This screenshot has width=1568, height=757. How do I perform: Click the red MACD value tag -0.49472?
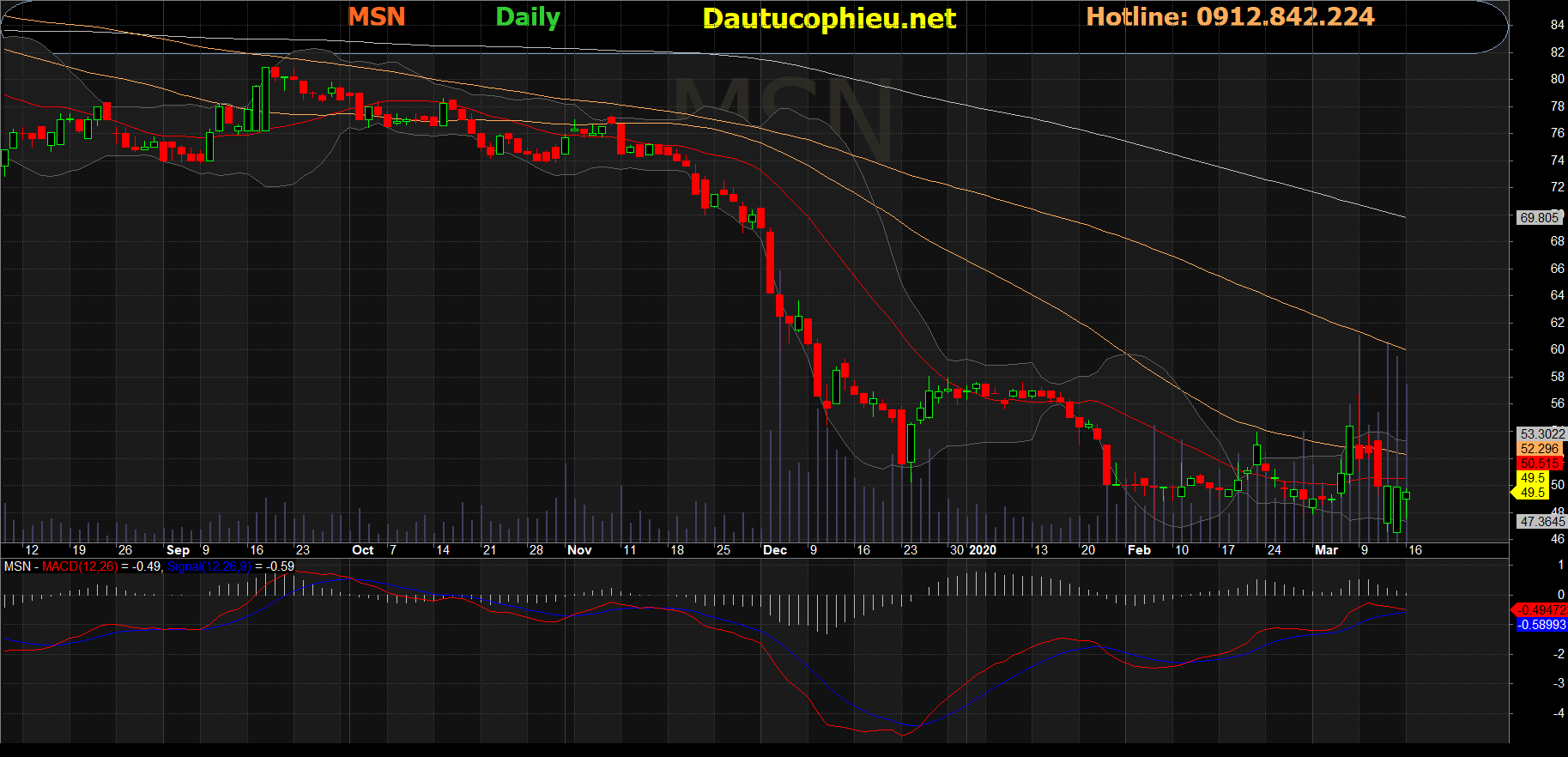(x=1541, y=610)
